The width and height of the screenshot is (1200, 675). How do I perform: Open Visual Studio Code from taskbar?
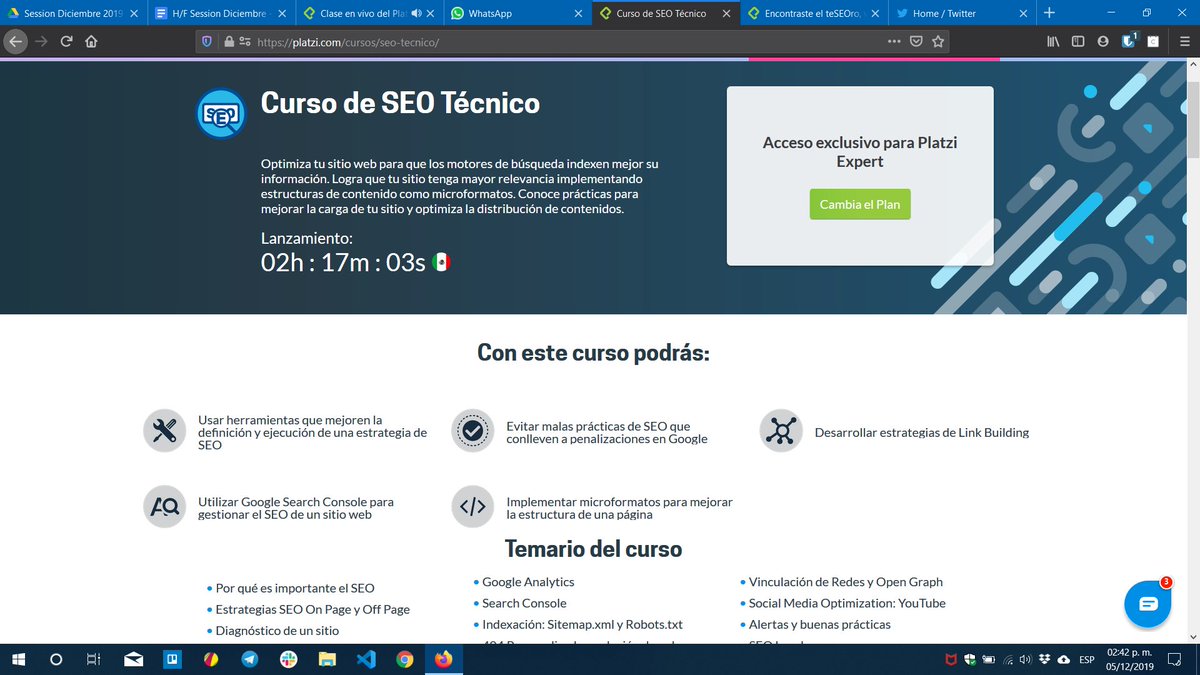point(366,660)
